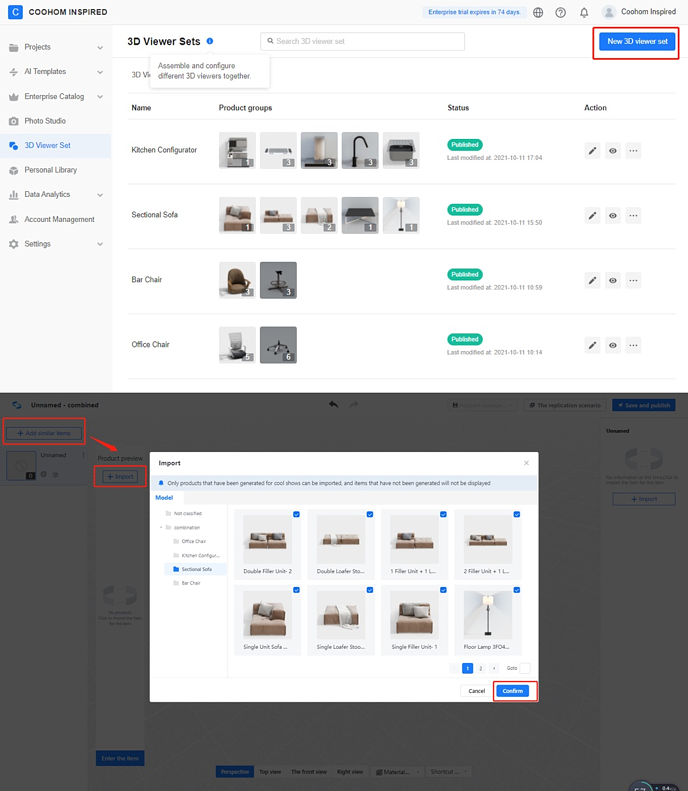Edit the Bar Chair viewer set
Viewport: 688px width, 791px height.
pos(592,280)
